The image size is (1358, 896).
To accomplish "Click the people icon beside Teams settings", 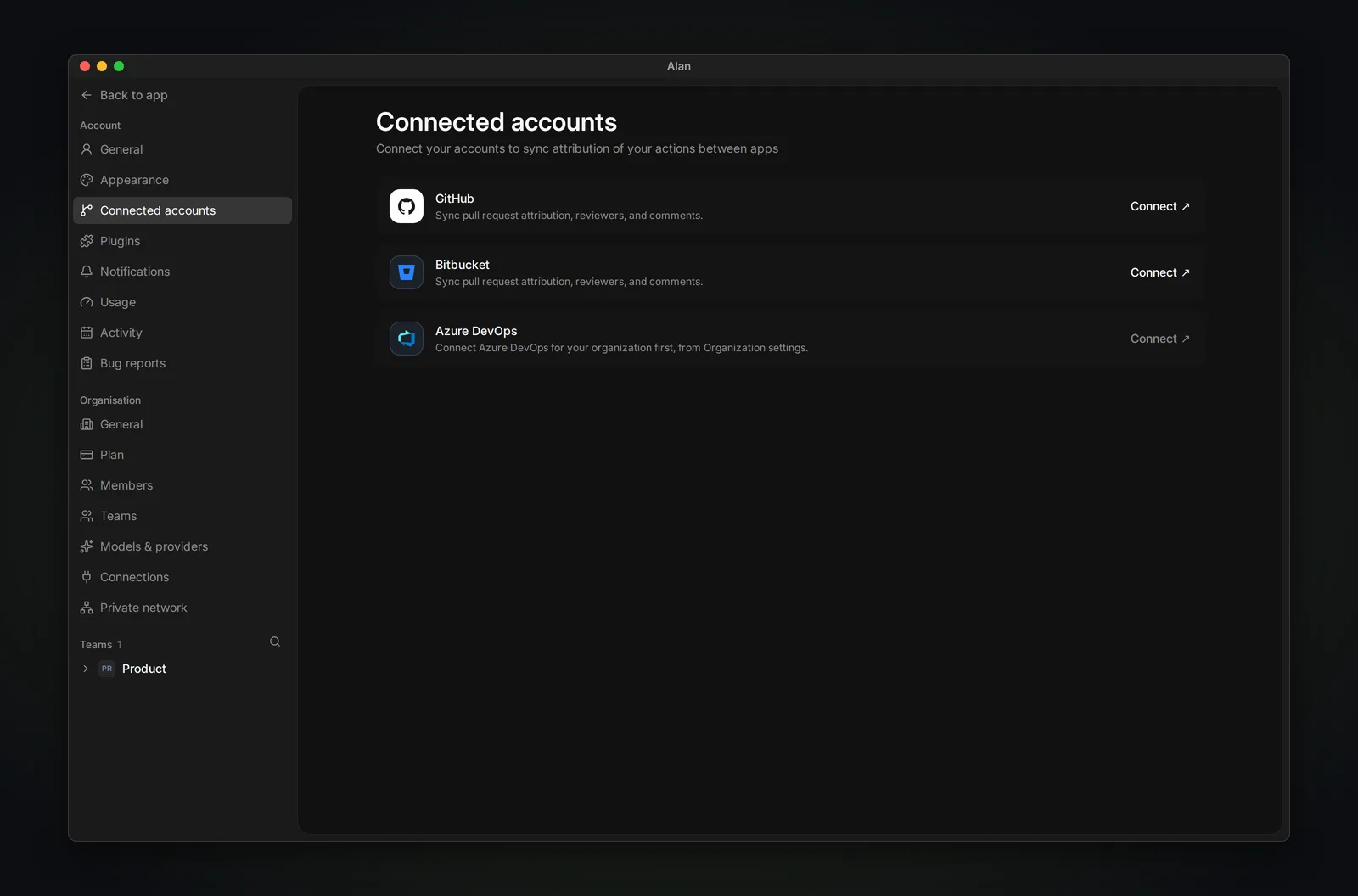I will click(87, 516).
